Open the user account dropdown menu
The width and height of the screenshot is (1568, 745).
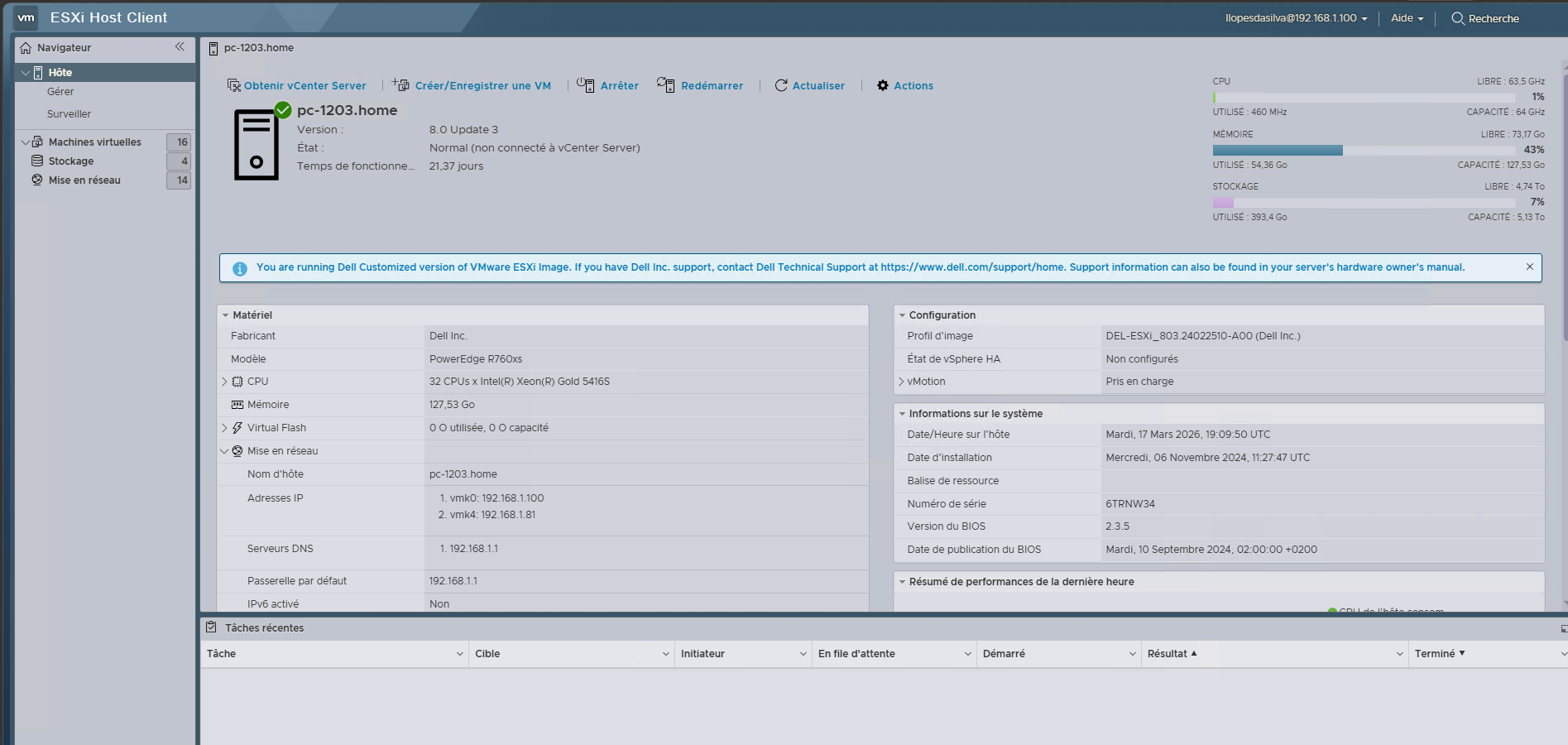1296,18
